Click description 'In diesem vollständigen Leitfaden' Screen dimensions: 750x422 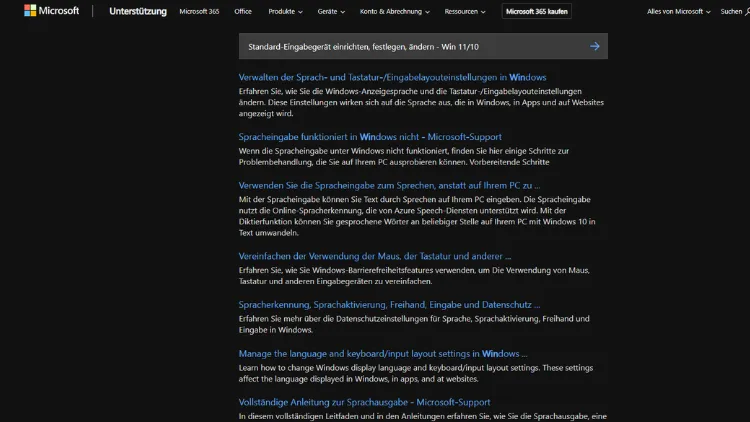(x=422, y=416)
